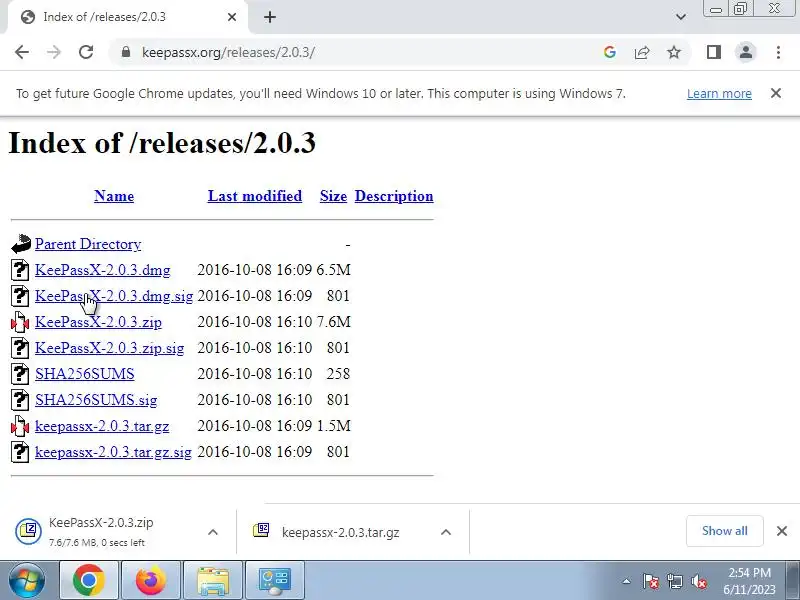This screenshot has width=800, height=600.
Task: Download KeePassX-2.0.3.dmg
Action: [103, 270]
